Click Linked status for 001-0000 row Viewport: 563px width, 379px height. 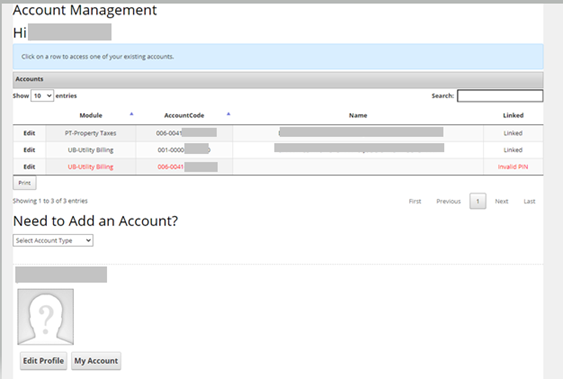(513, 150)
